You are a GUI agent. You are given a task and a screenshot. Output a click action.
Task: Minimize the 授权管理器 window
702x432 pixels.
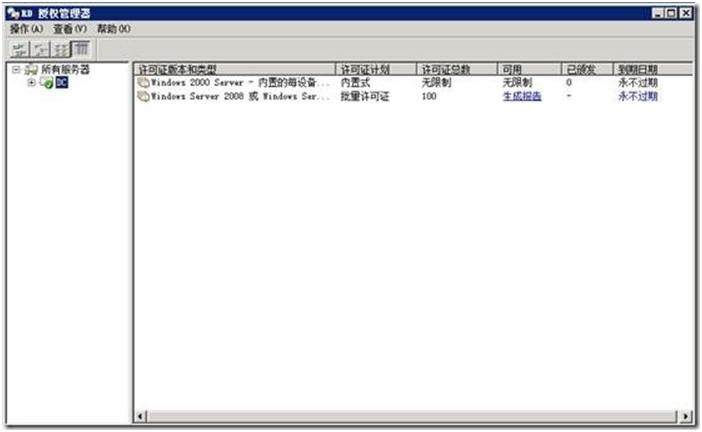tap(658, 13)
